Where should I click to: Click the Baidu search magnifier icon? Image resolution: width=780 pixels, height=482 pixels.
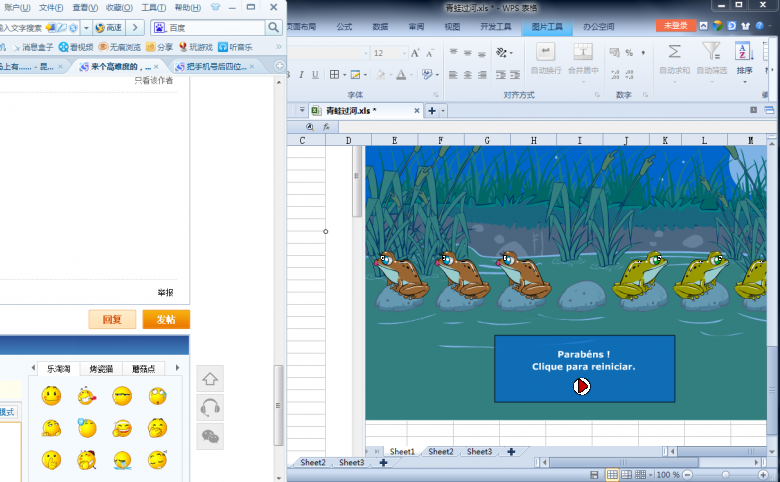click(x=275, y=28)
